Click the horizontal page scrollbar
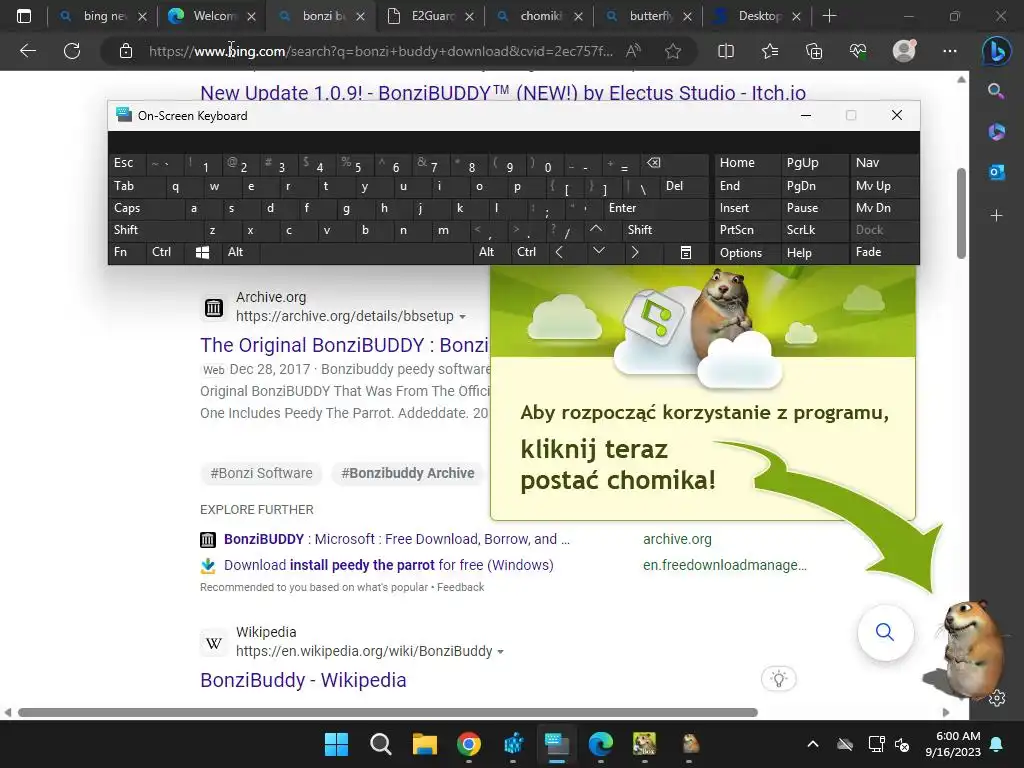Viewport: 1024px width, 768px height. 388,712
